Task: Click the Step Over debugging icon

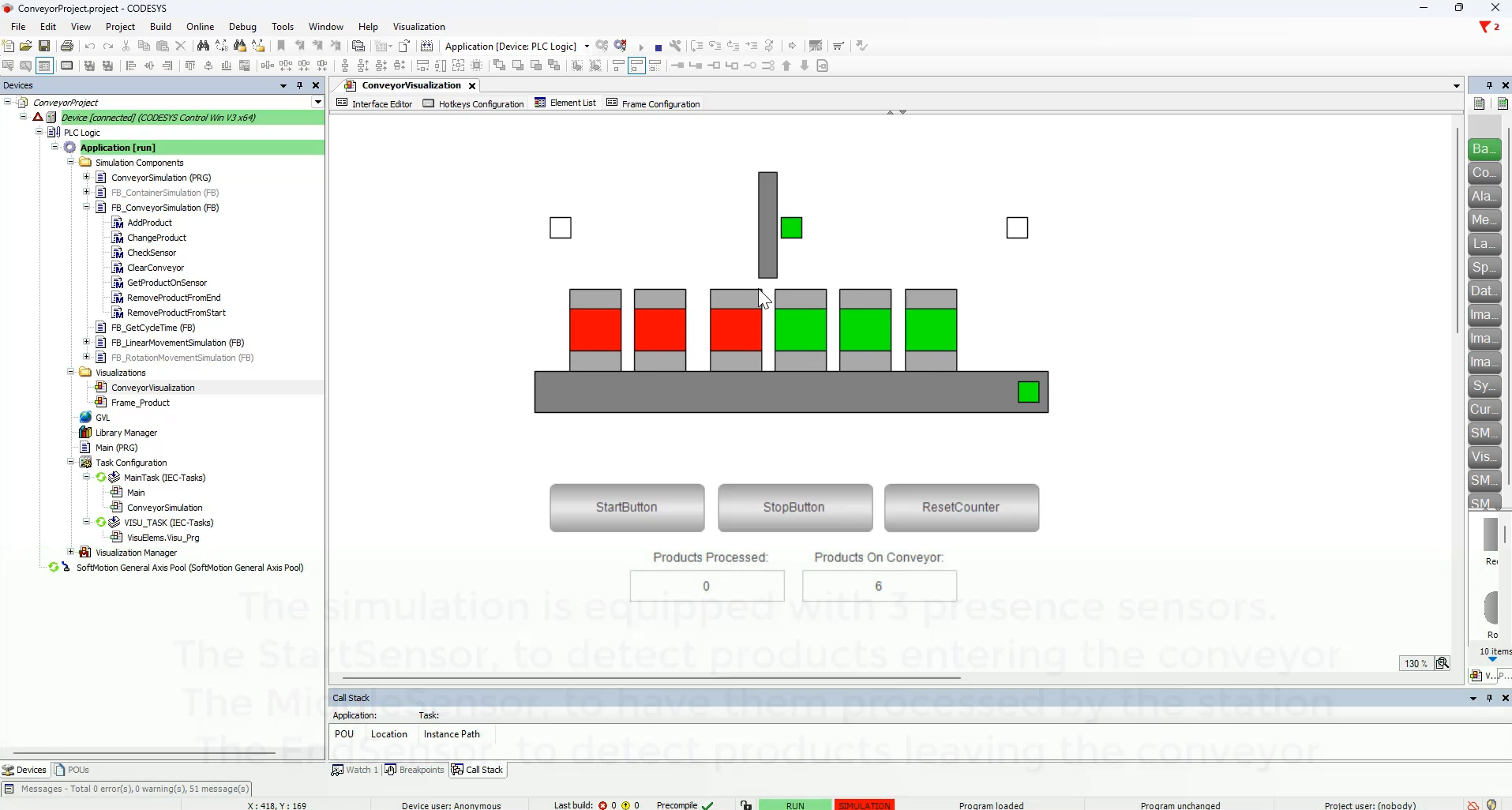Action: (697, 46)
